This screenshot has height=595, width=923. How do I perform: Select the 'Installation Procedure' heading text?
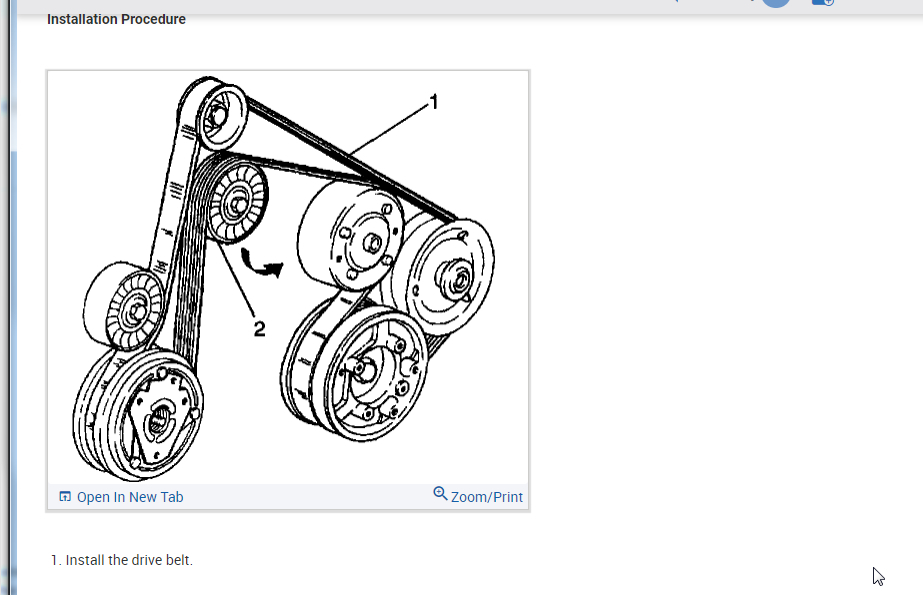click(x=117, y=19)
